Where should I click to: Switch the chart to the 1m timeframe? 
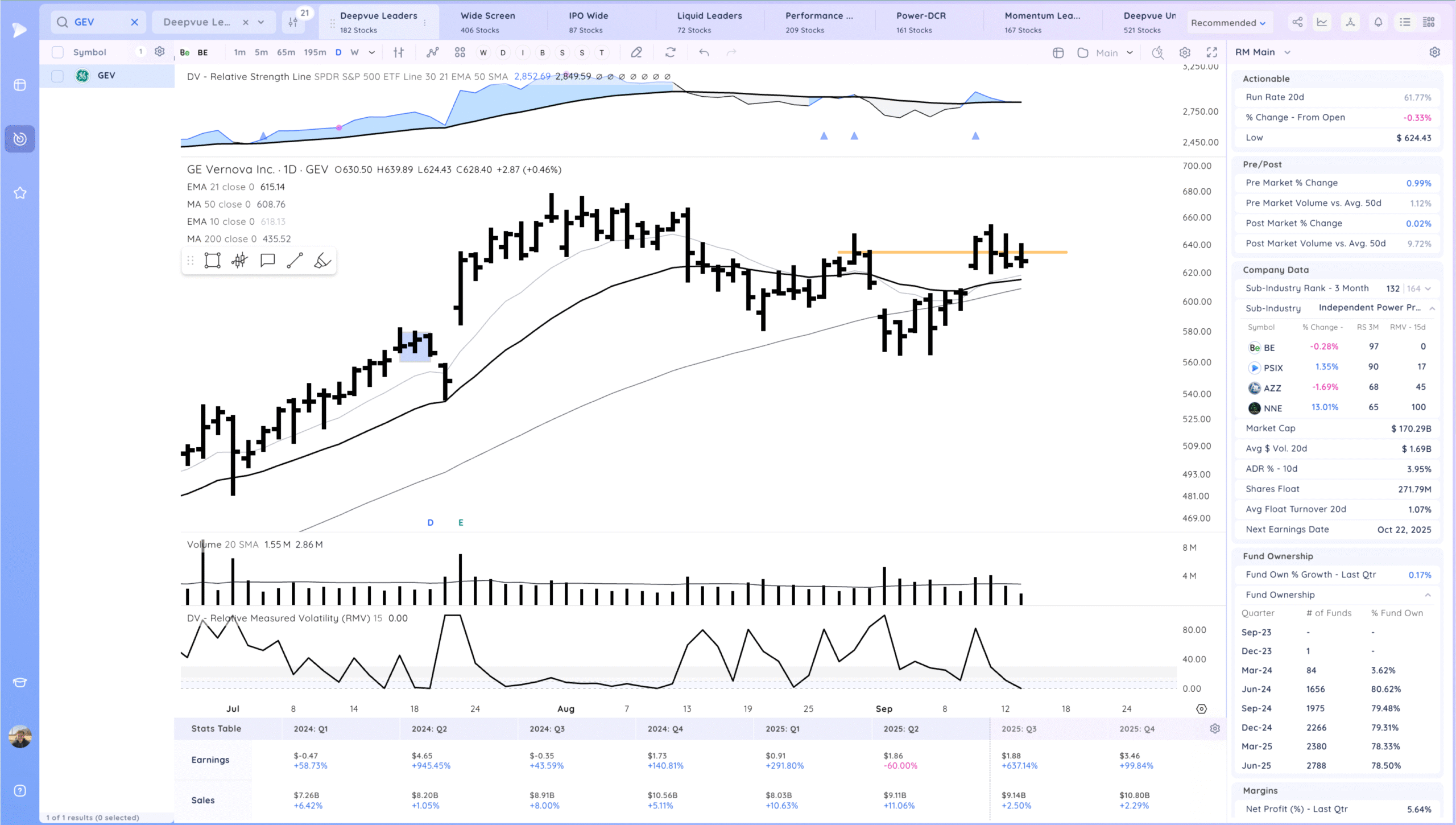click(x=240, y=52)
